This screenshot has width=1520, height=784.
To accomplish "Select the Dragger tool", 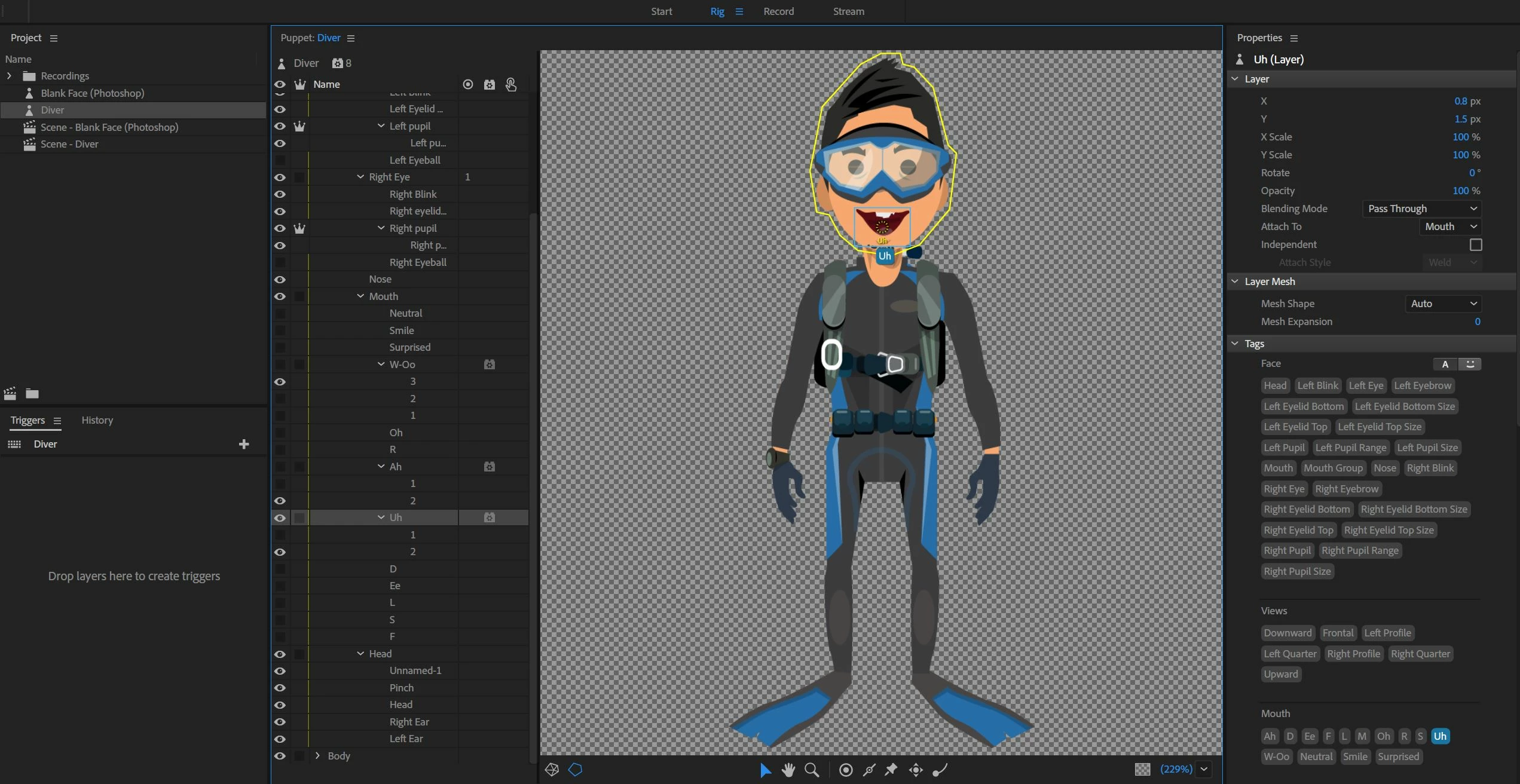I will tap(916, 770).
